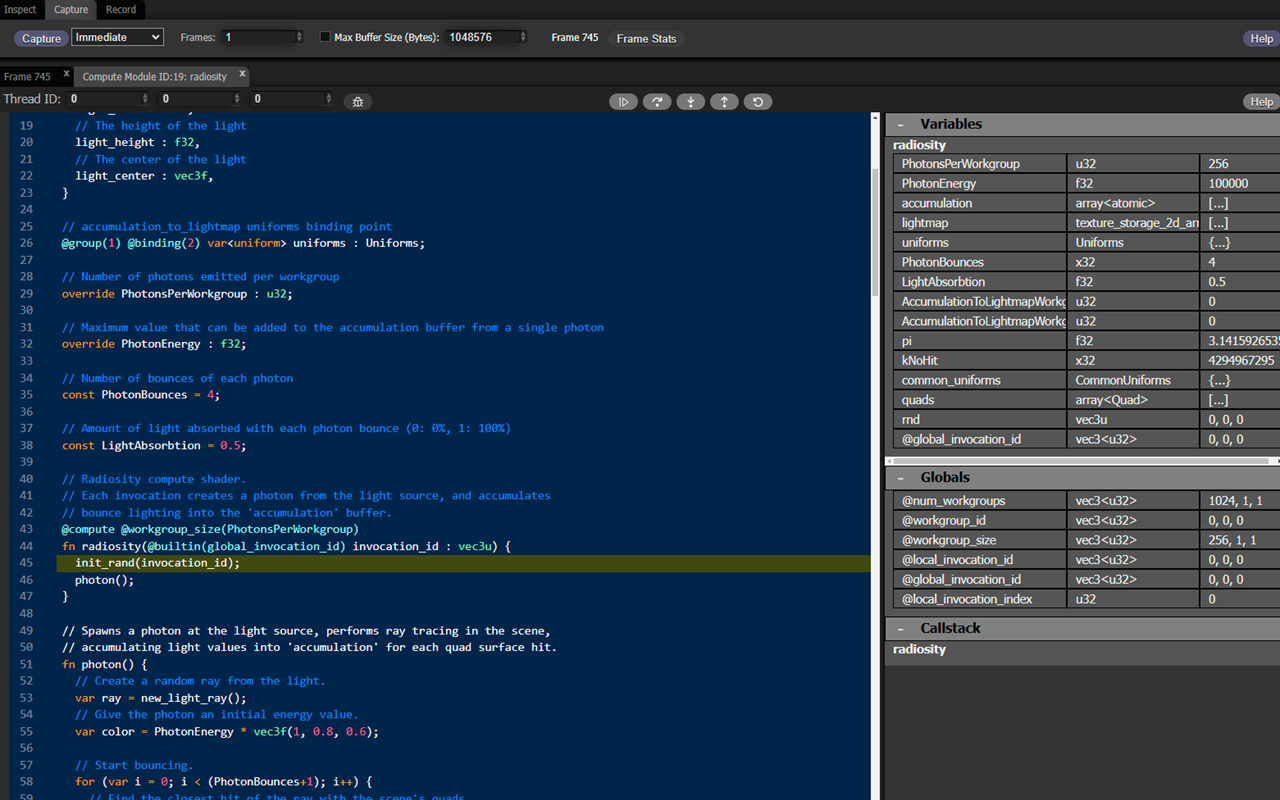Continue shader execution in the debugger
Screen dimensions: 1280x800
(x=623, y=101)
